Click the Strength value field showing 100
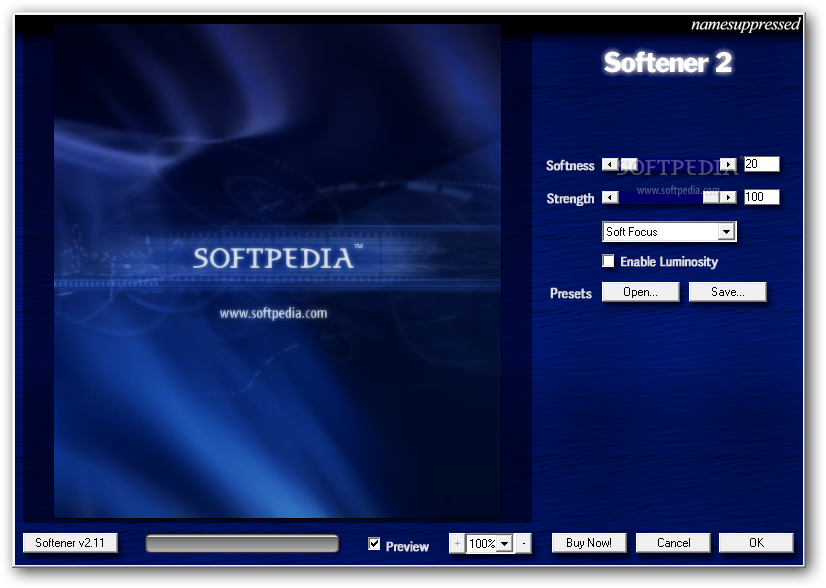826x588 pixels. pos(761,197)
